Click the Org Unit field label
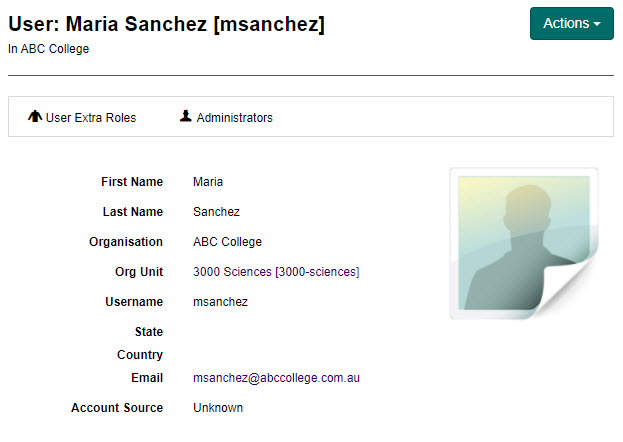This screenshot has height=442, width=623. click(138, 272)
